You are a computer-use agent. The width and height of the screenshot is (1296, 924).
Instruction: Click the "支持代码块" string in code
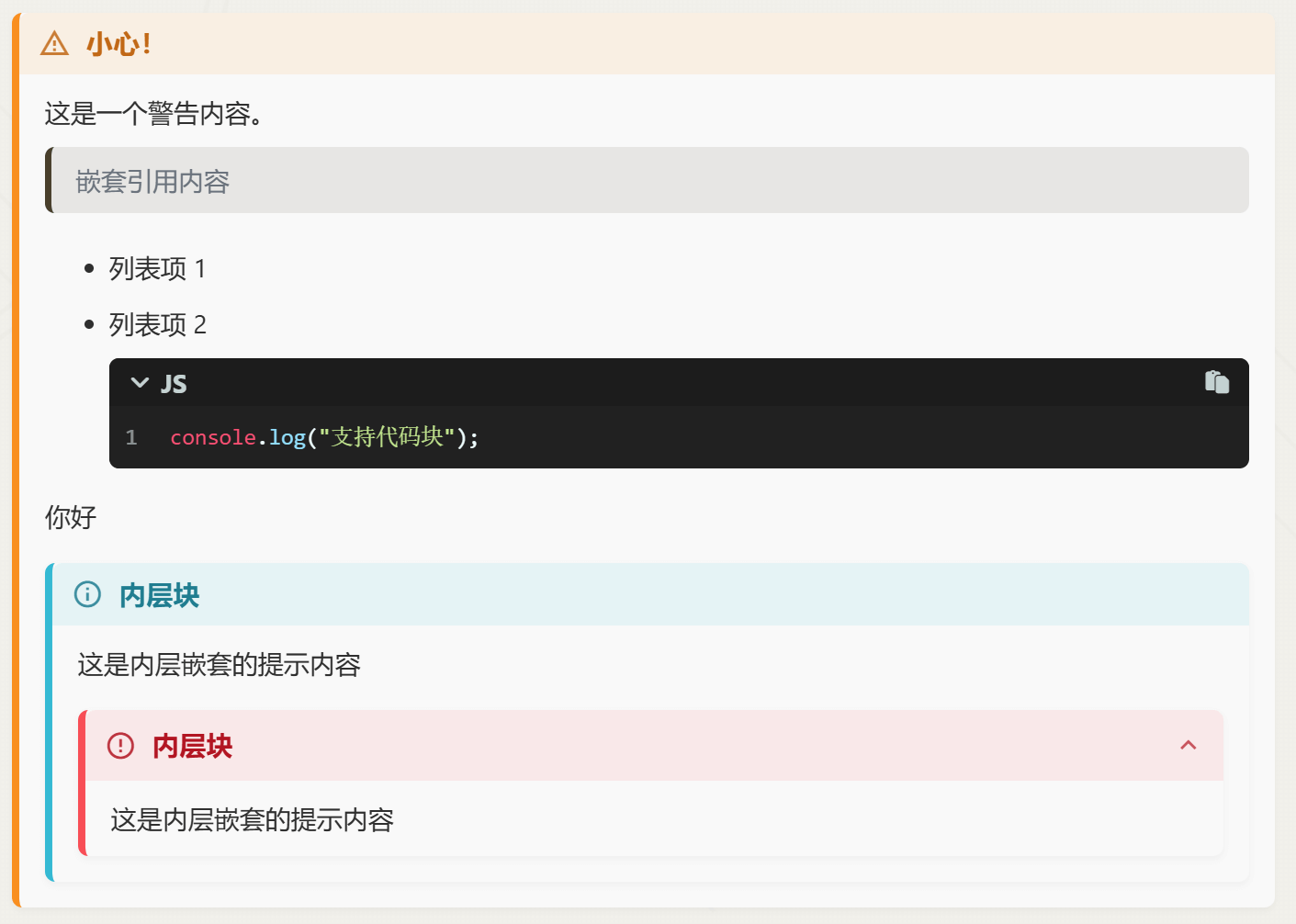point(387,437)
